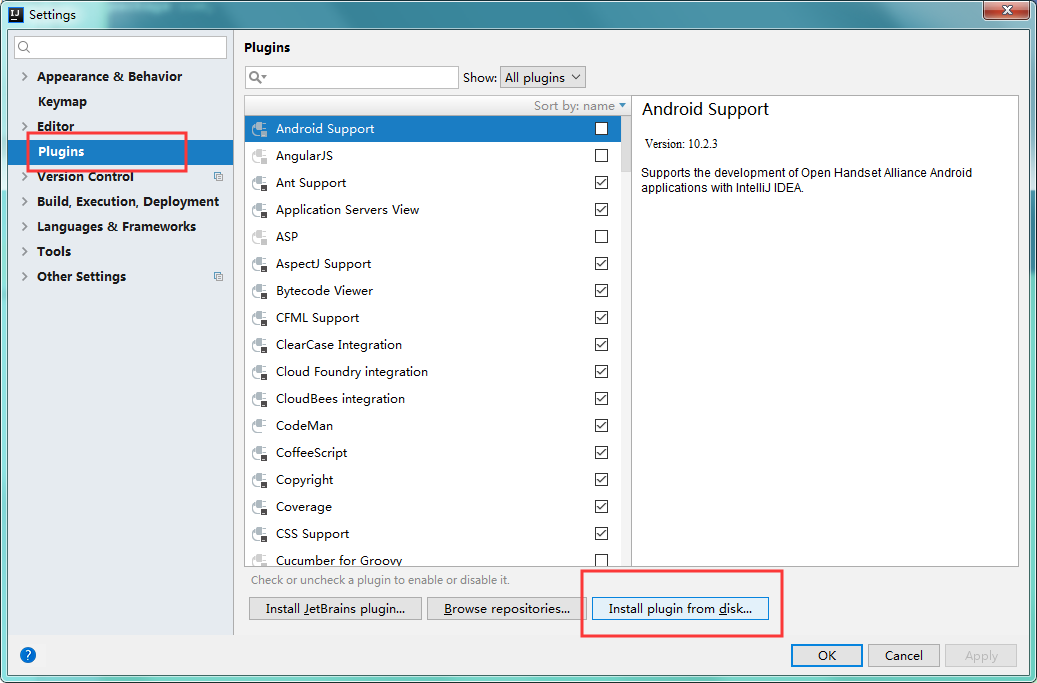
Task: Click the project-level icon beside Version Control
Action: 218,177
